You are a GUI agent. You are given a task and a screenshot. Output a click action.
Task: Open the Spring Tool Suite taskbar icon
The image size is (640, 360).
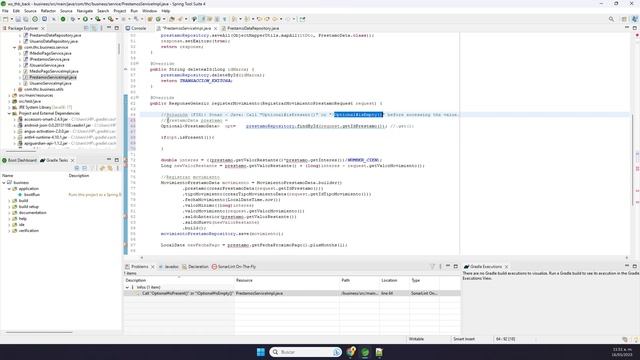365,352
